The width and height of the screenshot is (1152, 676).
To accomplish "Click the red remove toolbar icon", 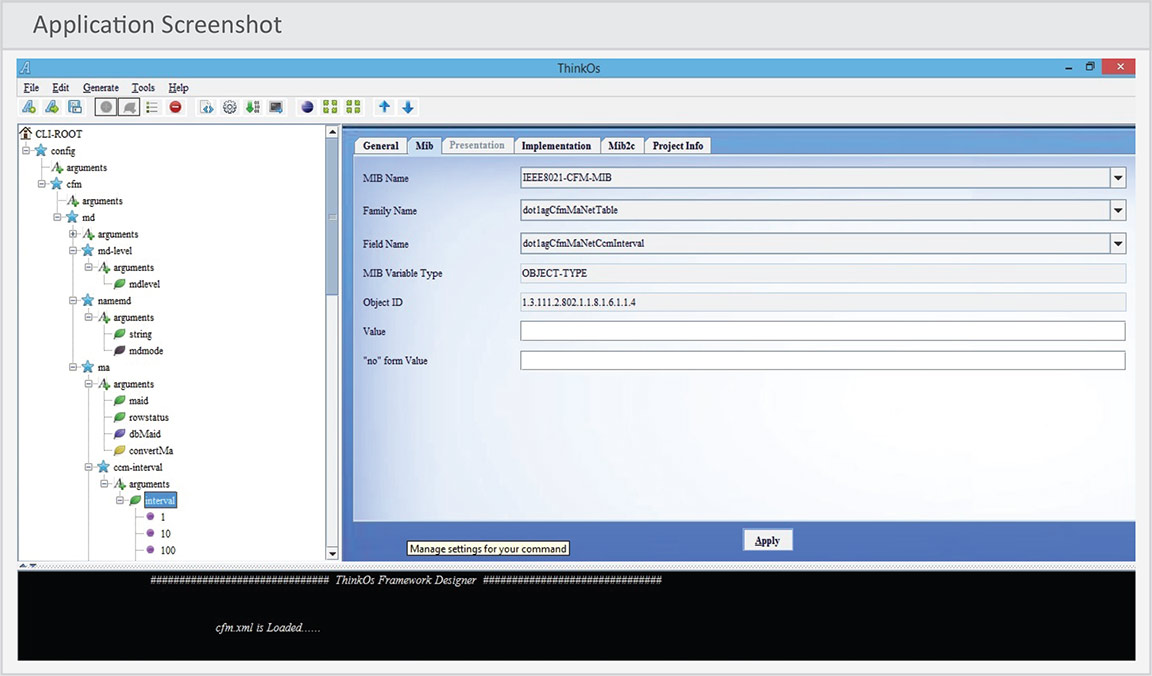I will tap(175, 107).
